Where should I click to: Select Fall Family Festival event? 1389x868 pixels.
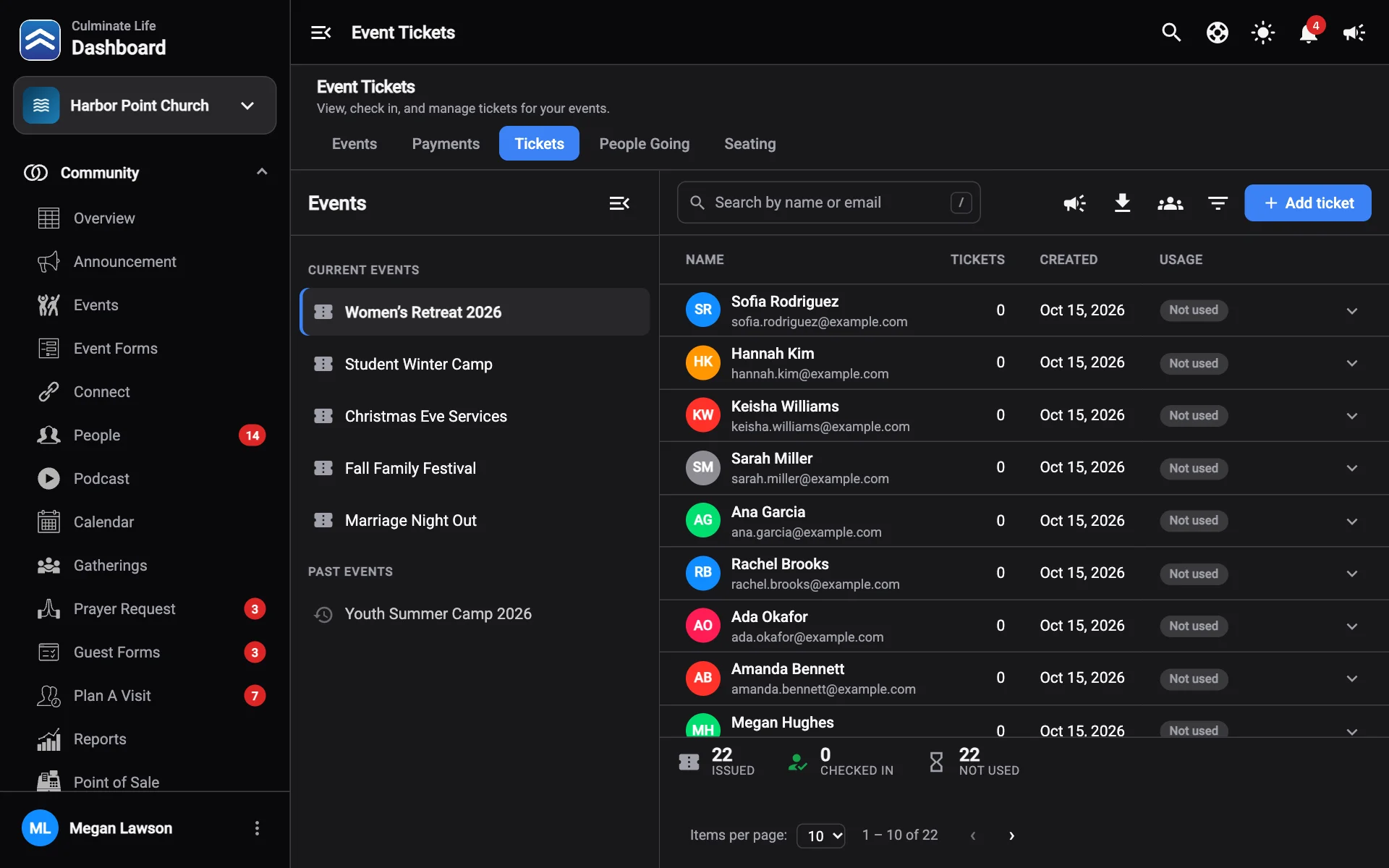pos(475,468)
